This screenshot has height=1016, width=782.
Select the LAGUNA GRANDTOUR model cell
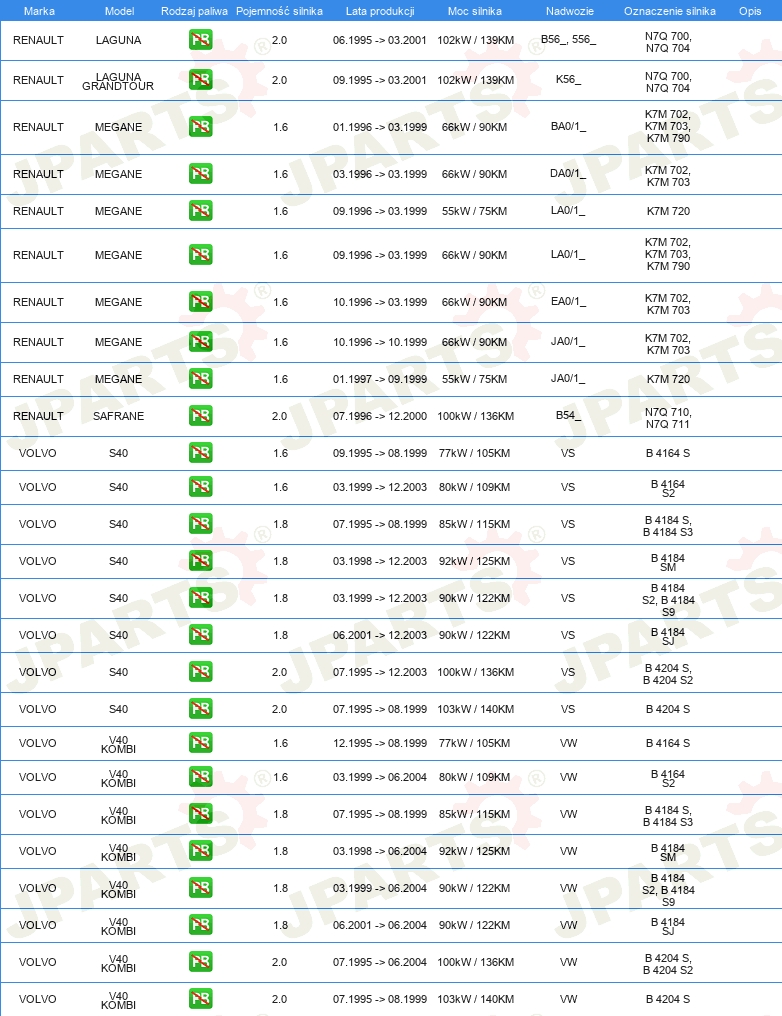click(x=118, y=82)
